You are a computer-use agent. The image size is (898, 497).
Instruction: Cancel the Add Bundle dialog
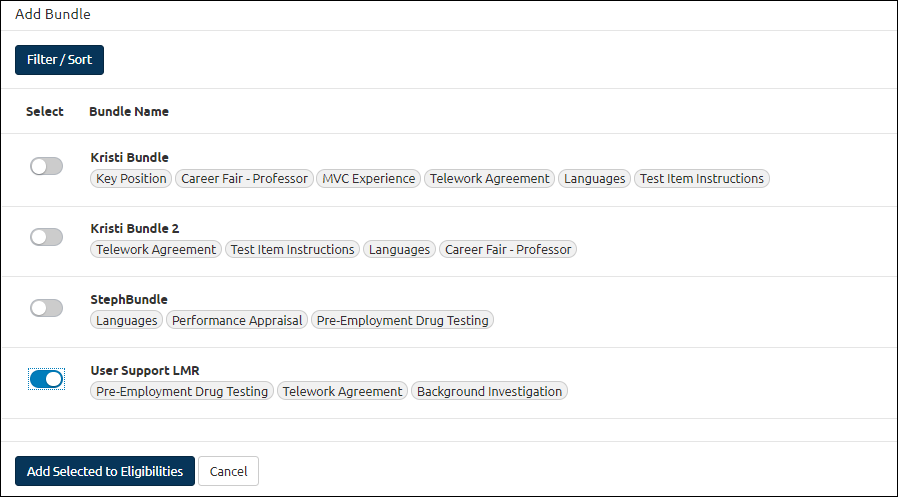229,471
